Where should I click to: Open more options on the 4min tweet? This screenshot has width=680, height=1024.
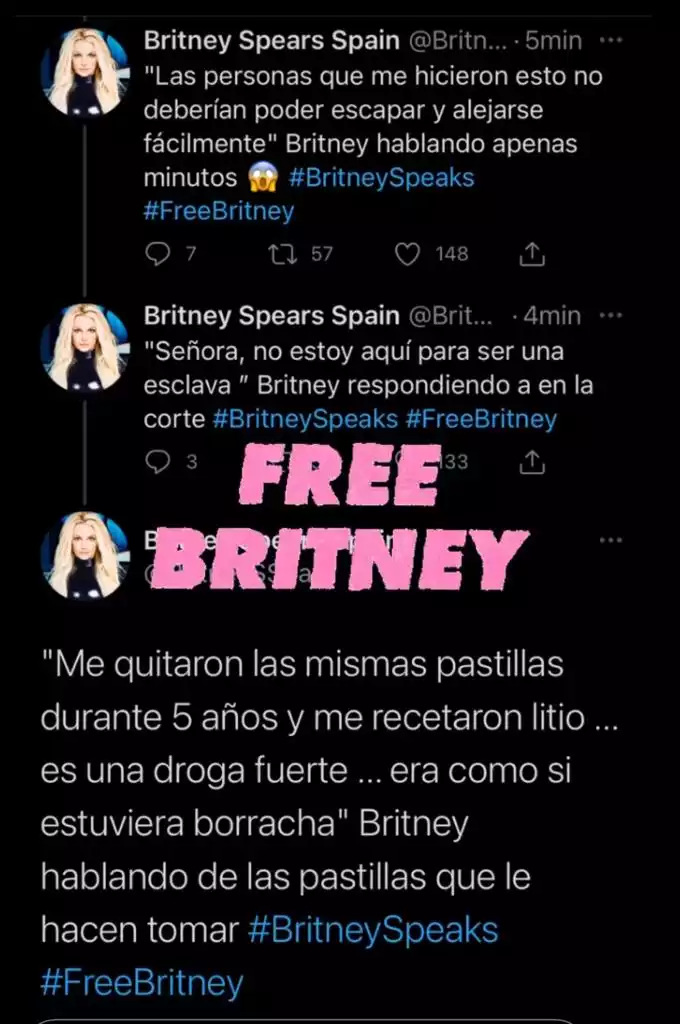(x=611, y=315)
